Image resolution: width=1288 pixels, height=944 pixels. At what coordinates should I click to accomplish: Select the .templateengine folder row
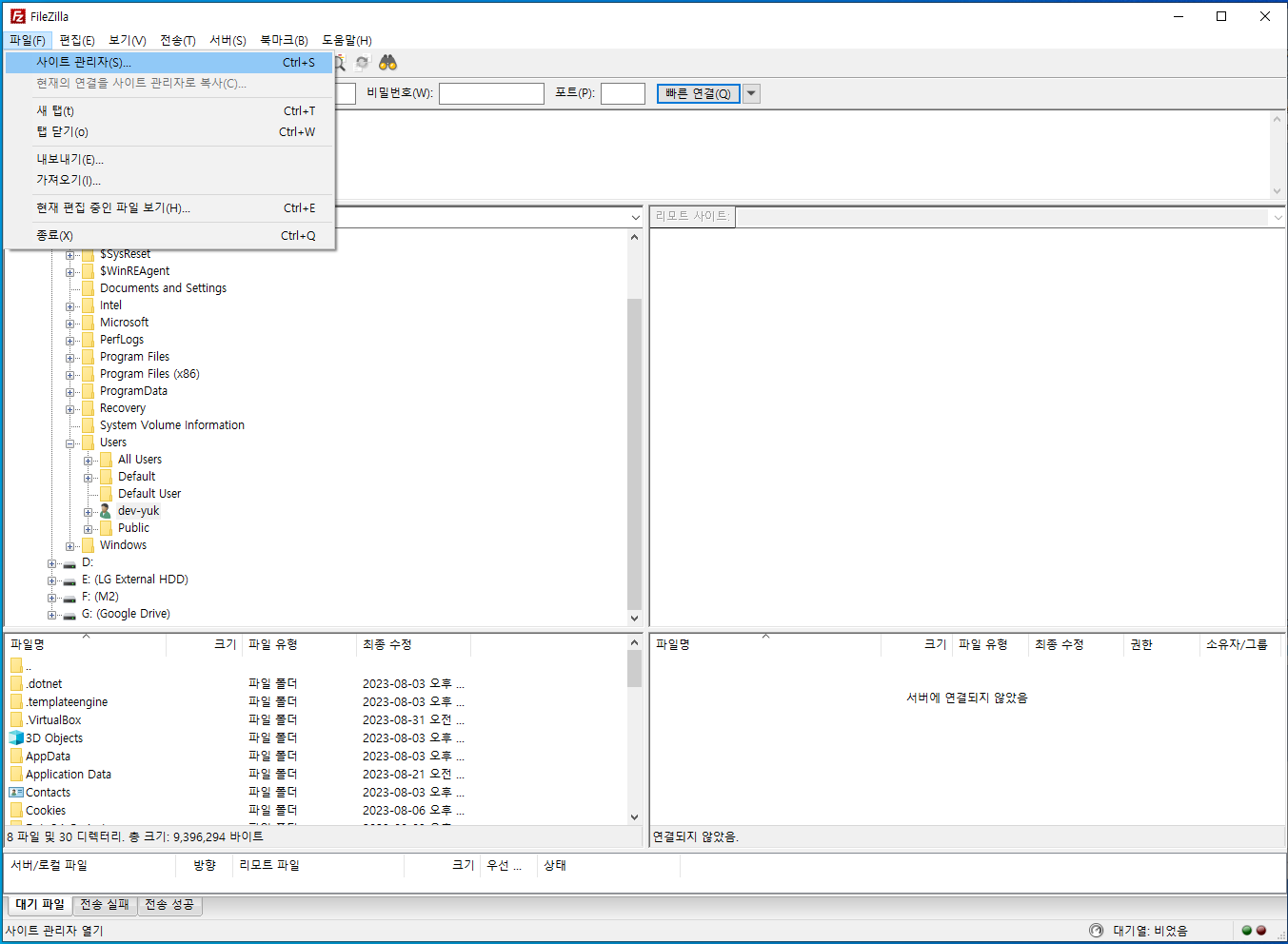pos(316,701)
